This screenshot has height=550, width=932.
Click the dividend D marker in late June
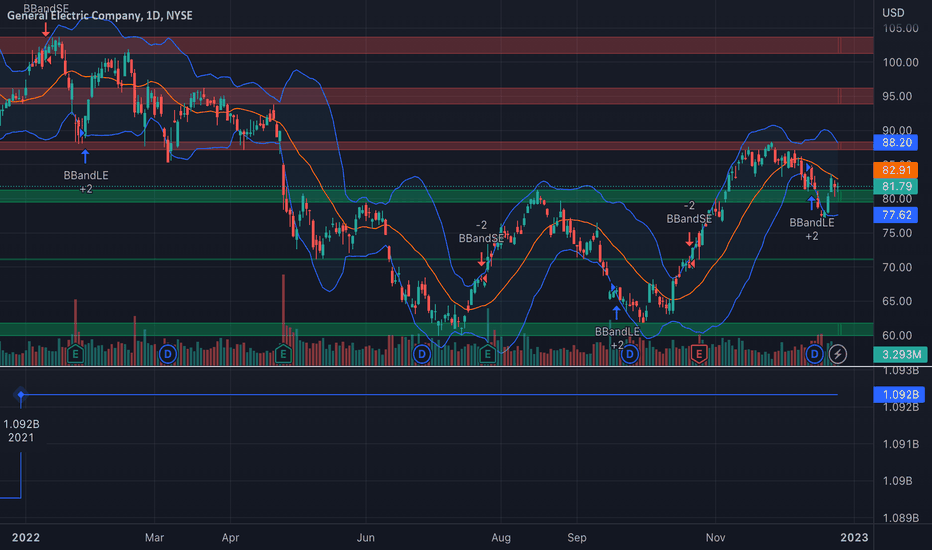pyautogui.click(x=421, y=354)
